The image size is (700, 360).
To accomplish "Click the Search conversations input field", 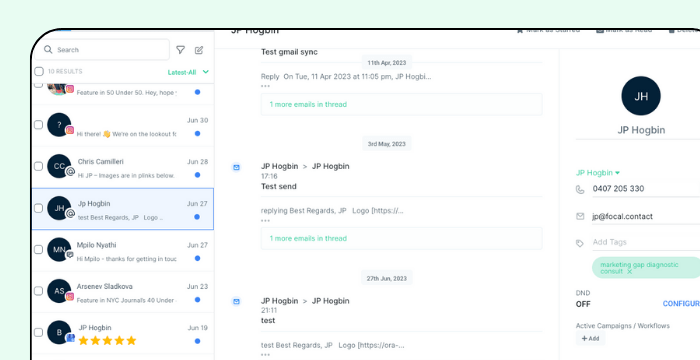I will pyautogui.click(x=102, y=50).
